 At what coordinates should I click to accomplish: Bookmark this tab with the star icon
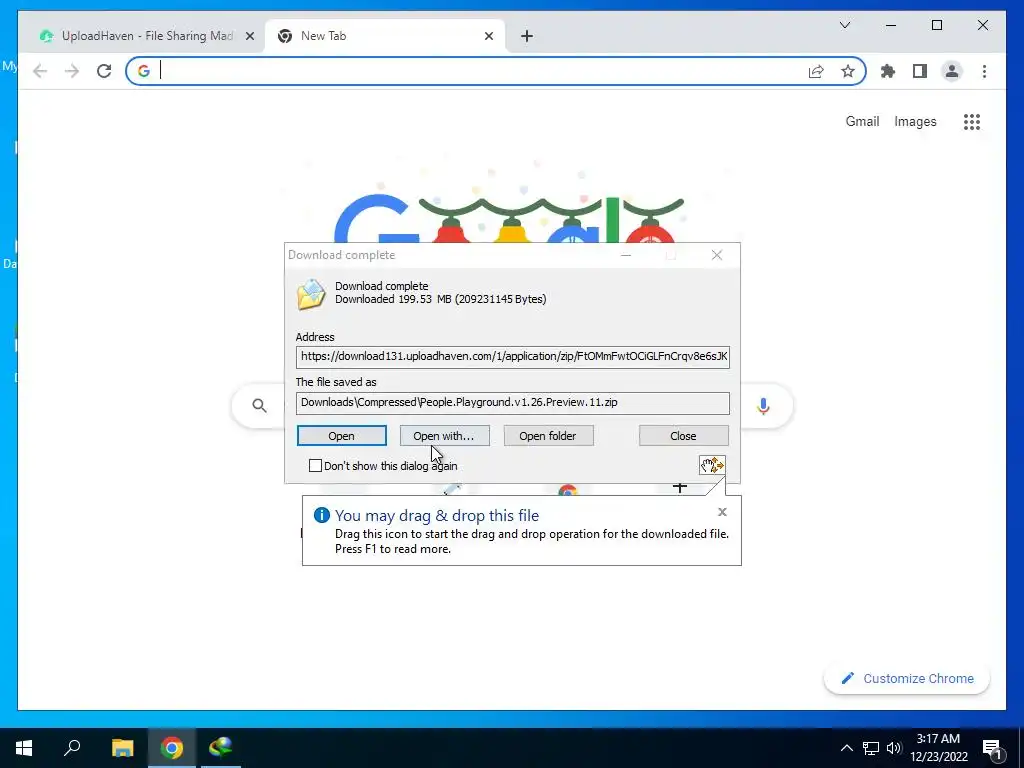(x=848, y=71)
